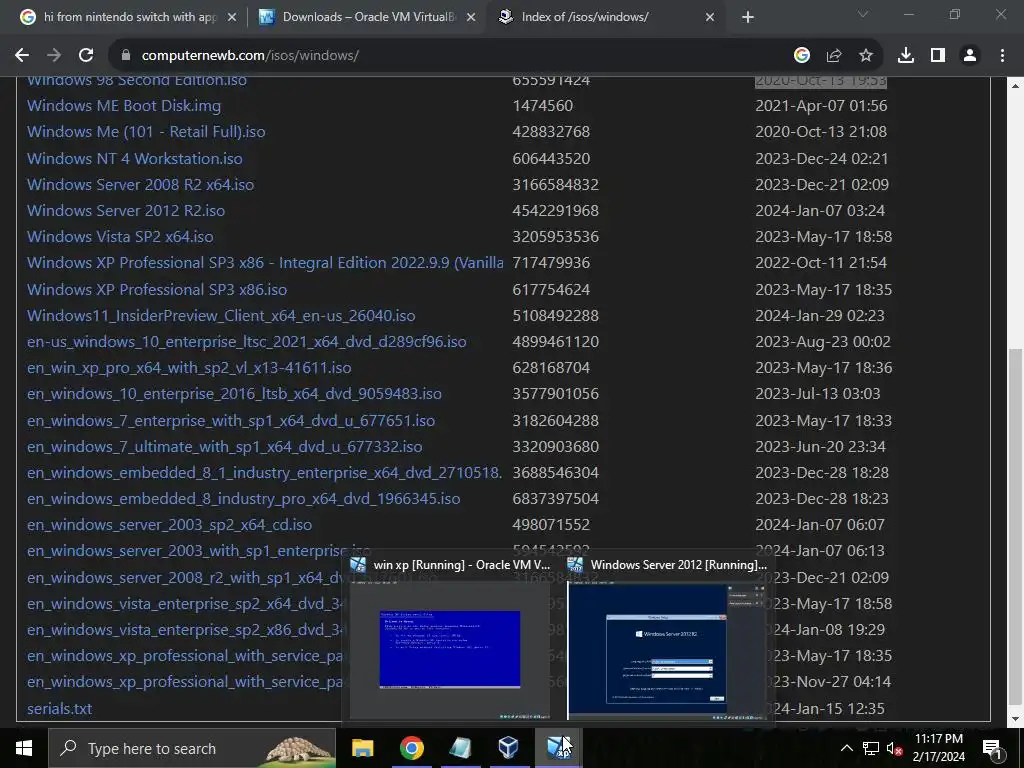The height and width of the screenshot is (768, 1024).
Task: Click en_windows_7_ultimate_with_sp1 iso link
Action: point(225,447)
